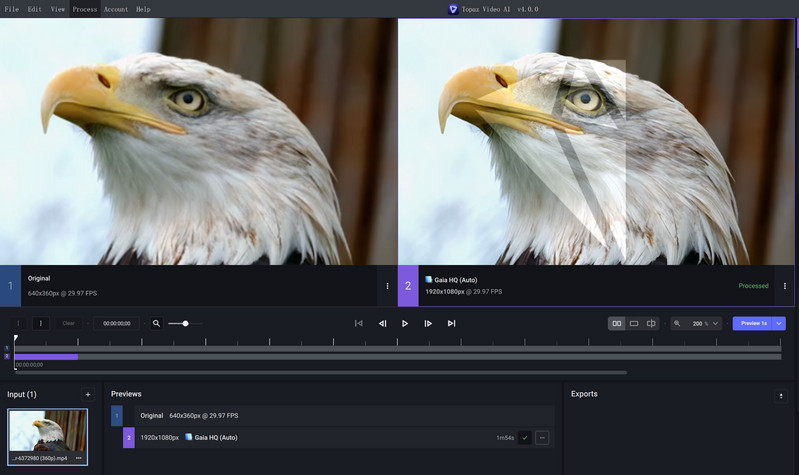The height and width of the screenshot is (475, 799).
Task: Step forward one frame
Action: point(428,323)
